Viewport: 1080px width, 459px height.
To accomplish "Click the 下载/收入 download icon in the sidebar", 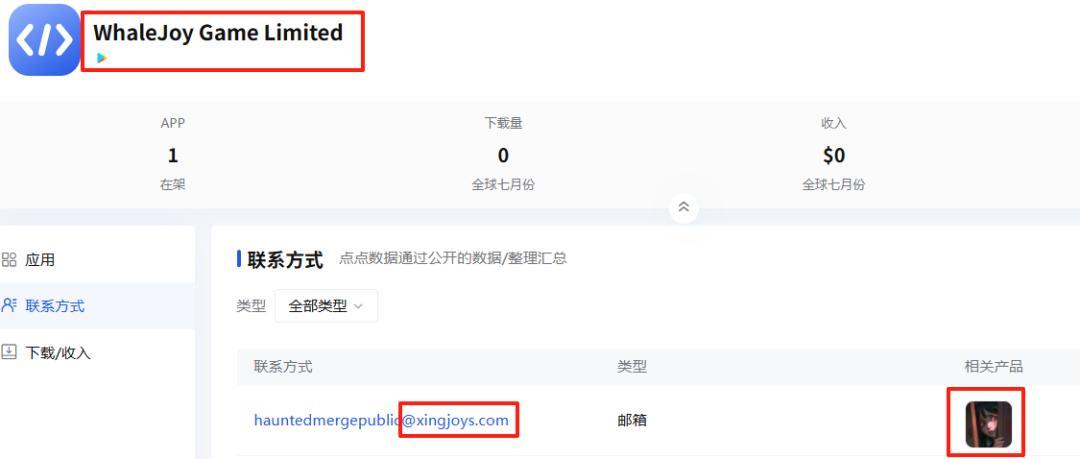I will click(9, 352).
